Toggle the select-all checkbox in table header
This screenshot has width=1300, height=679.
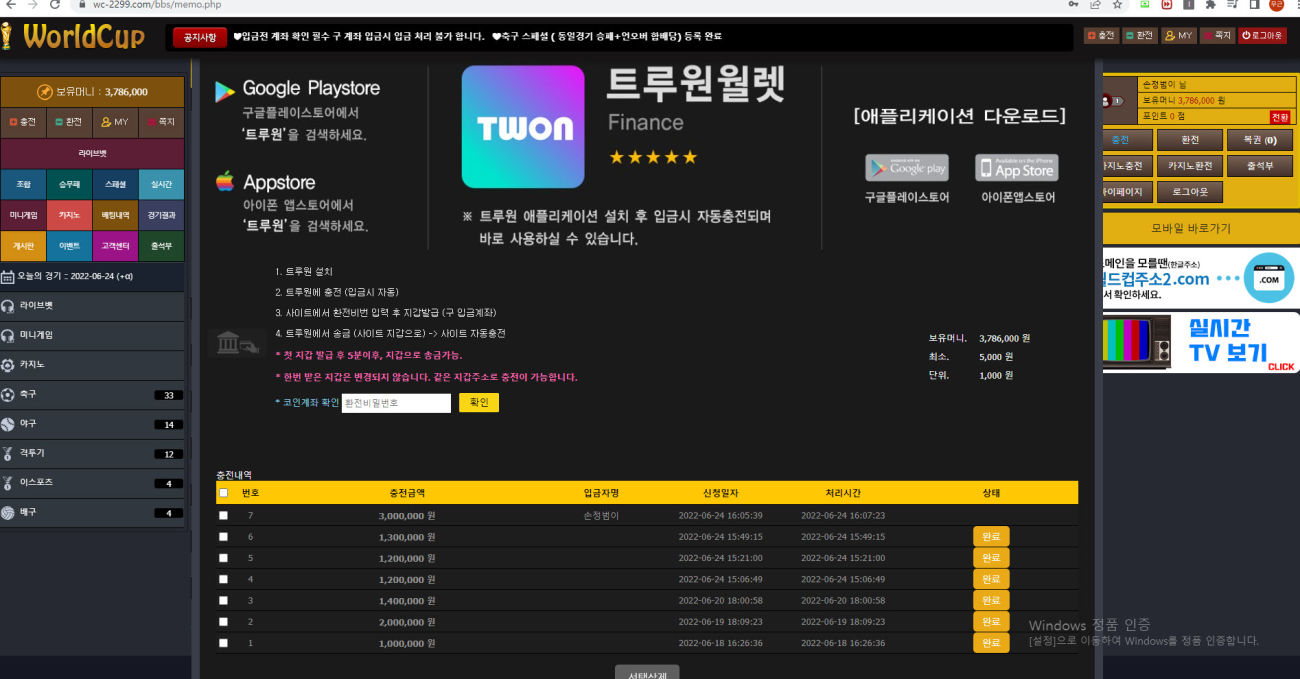[223, 493]
